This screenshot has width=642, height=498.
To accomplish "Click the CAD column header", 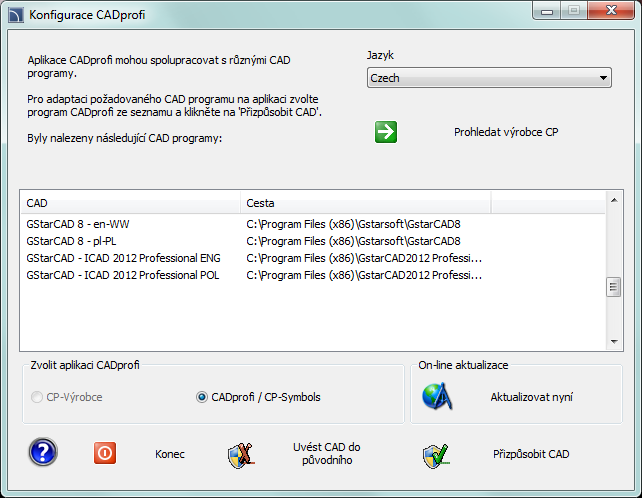I will coord(131,203).
